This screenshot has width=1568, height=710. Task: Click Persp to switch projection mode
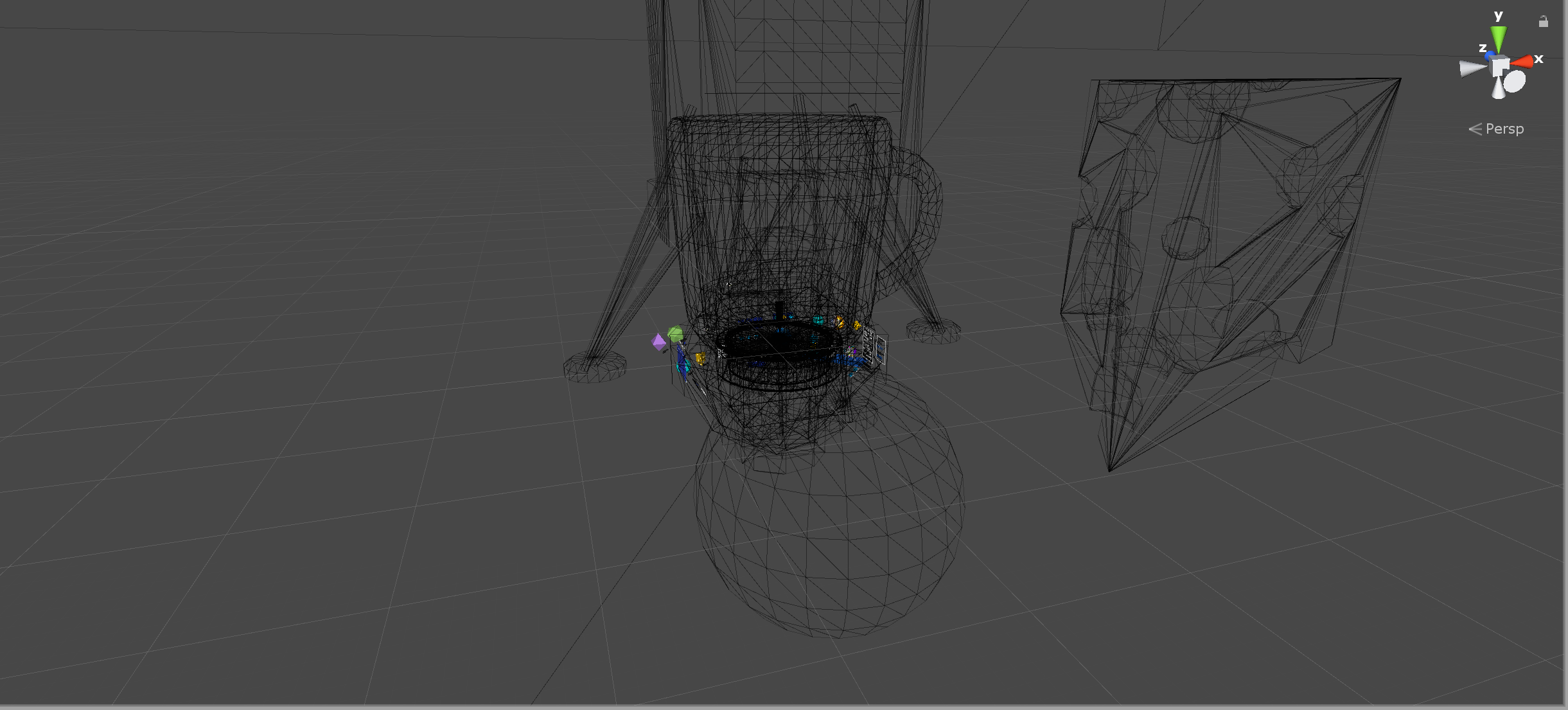point(1505,129)
